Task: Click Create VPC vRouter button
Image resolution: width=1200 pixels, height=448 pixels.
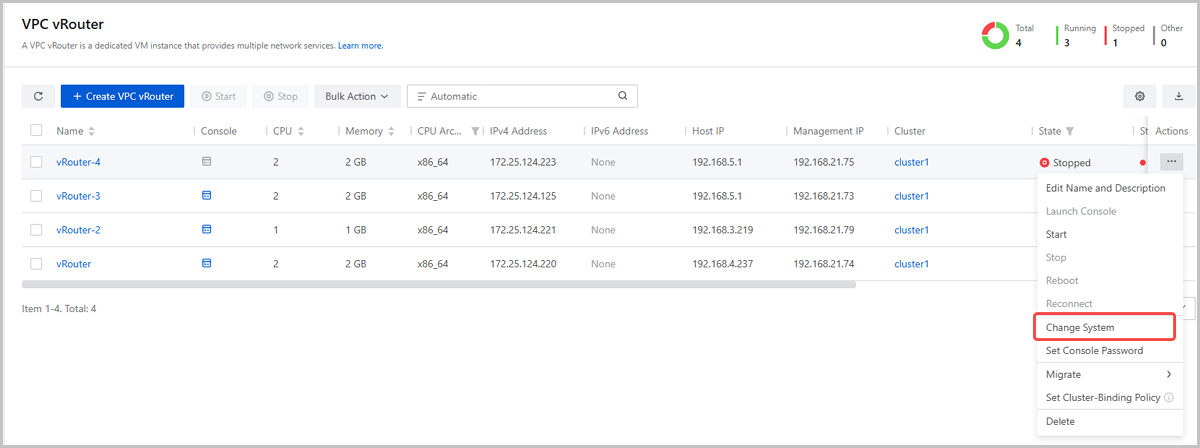Action: coord(122,96)
